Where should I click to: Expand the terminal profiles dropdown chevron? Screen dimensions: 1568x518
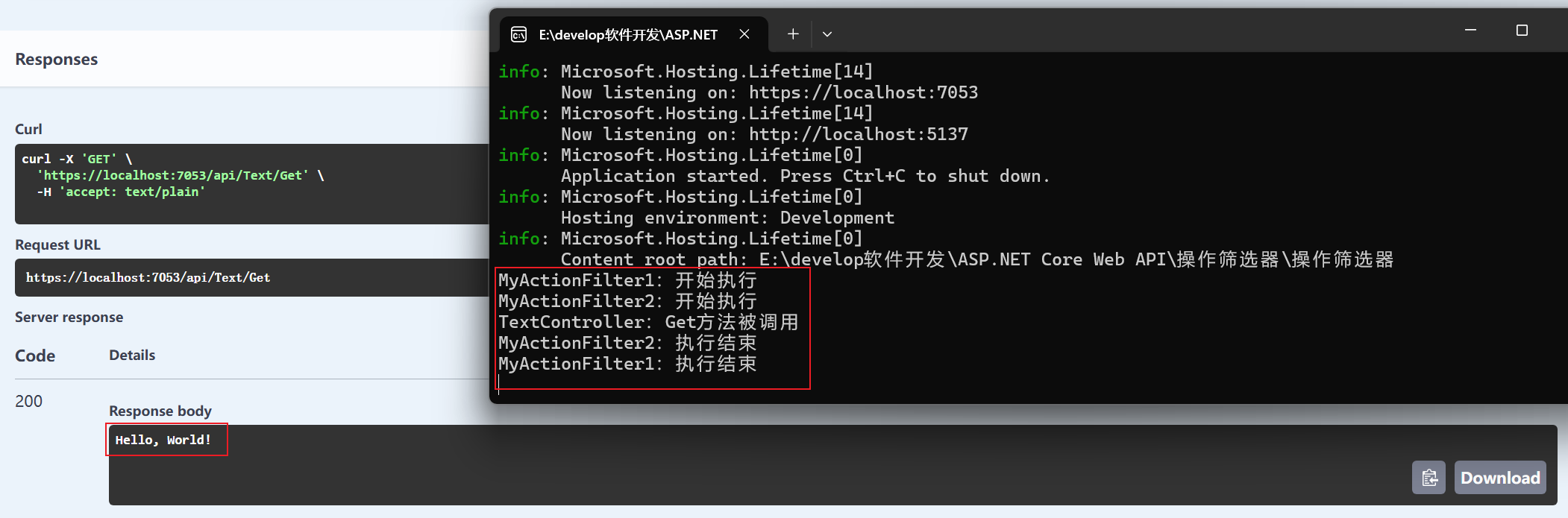coord(827,34)
